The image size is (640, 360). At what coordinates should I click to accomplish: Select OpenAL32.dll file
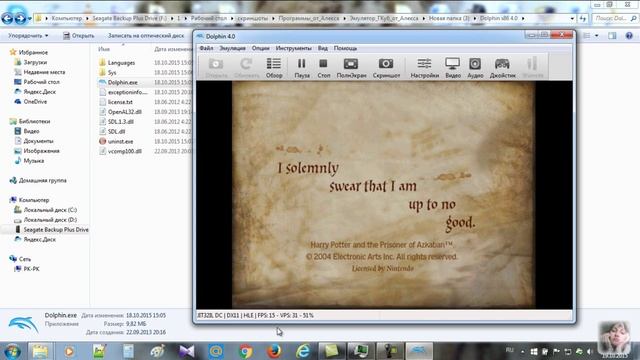coord(124,112)
